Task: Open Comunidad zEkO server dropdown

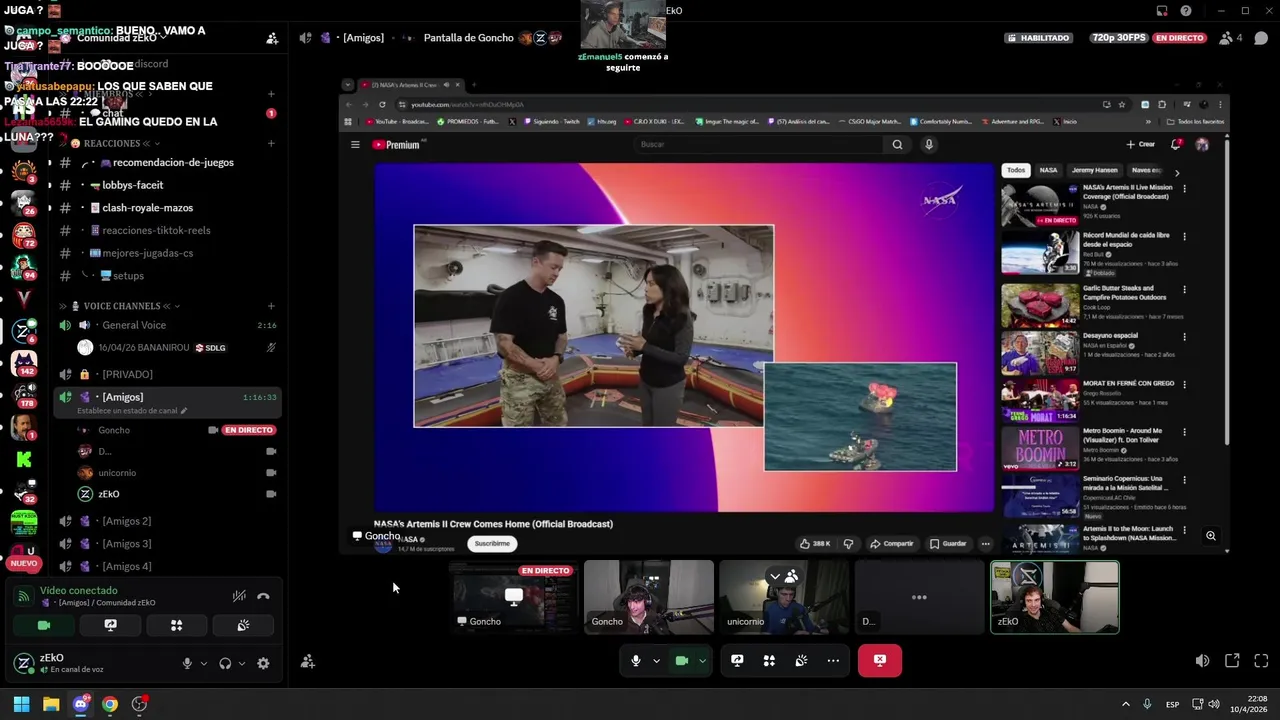Action: pos(121,38)
